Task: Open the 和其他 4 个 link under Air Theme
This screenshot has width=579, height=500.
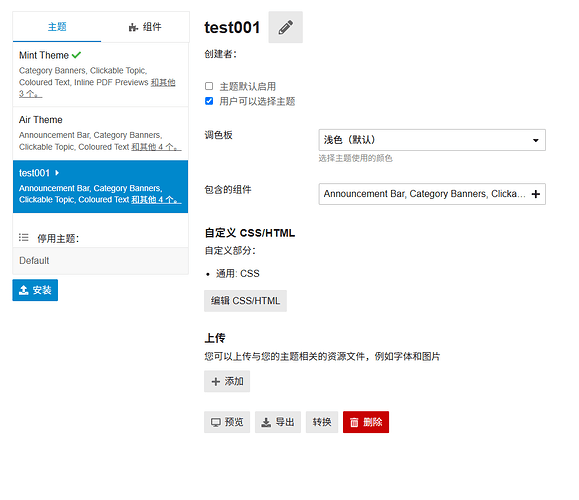Action: tap(156, 147)
